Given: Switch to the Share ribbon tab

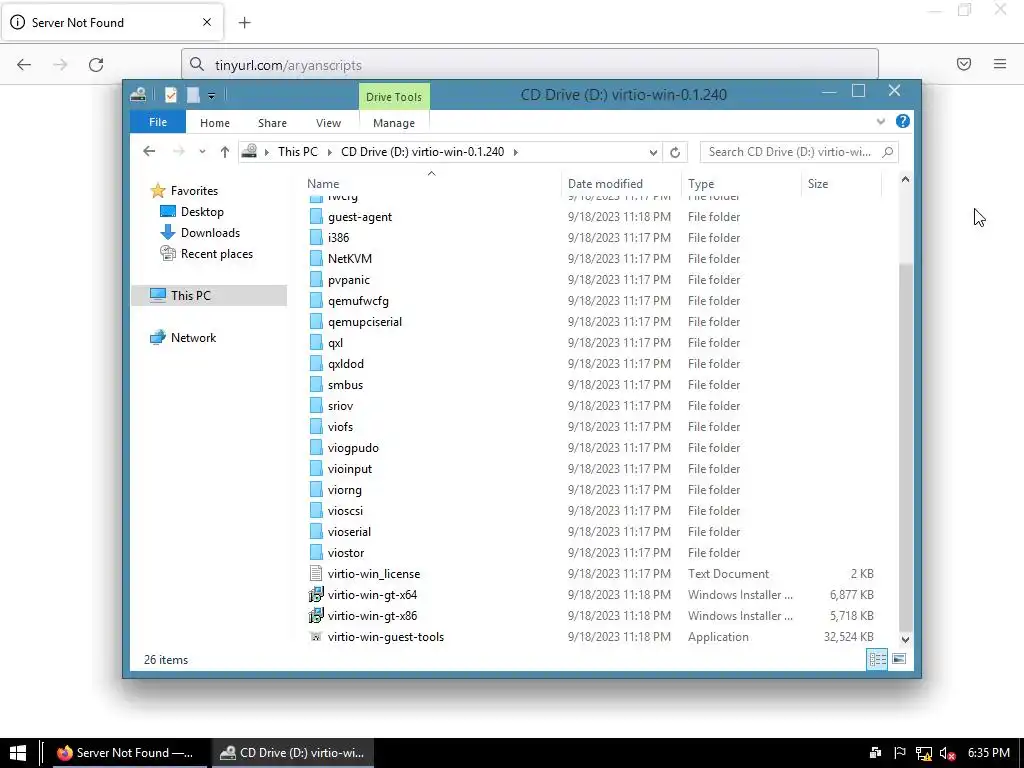Looking at the screenshot, I should tap(272, 123).
